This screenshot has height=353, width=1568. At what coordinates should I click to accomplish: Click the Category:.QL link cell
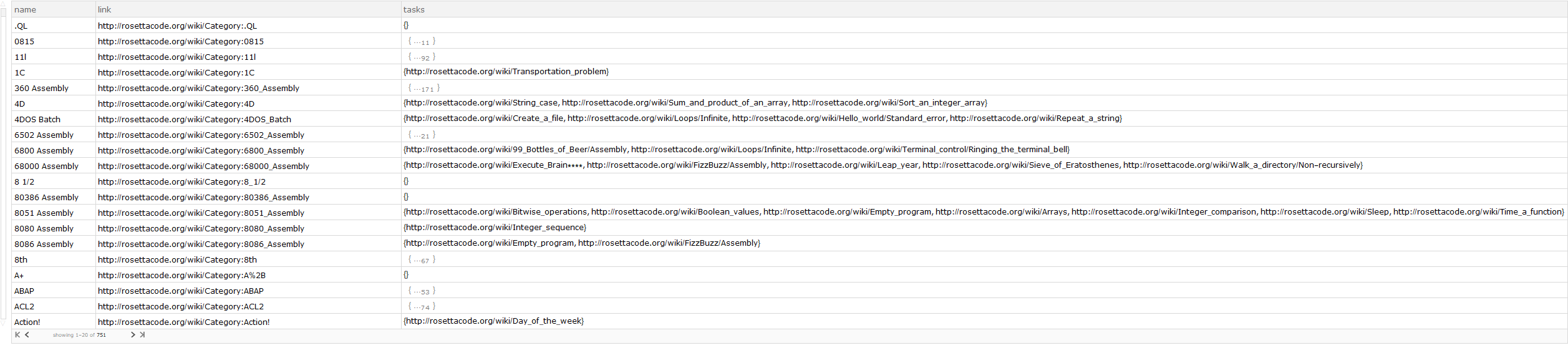(x=248, y=26)
